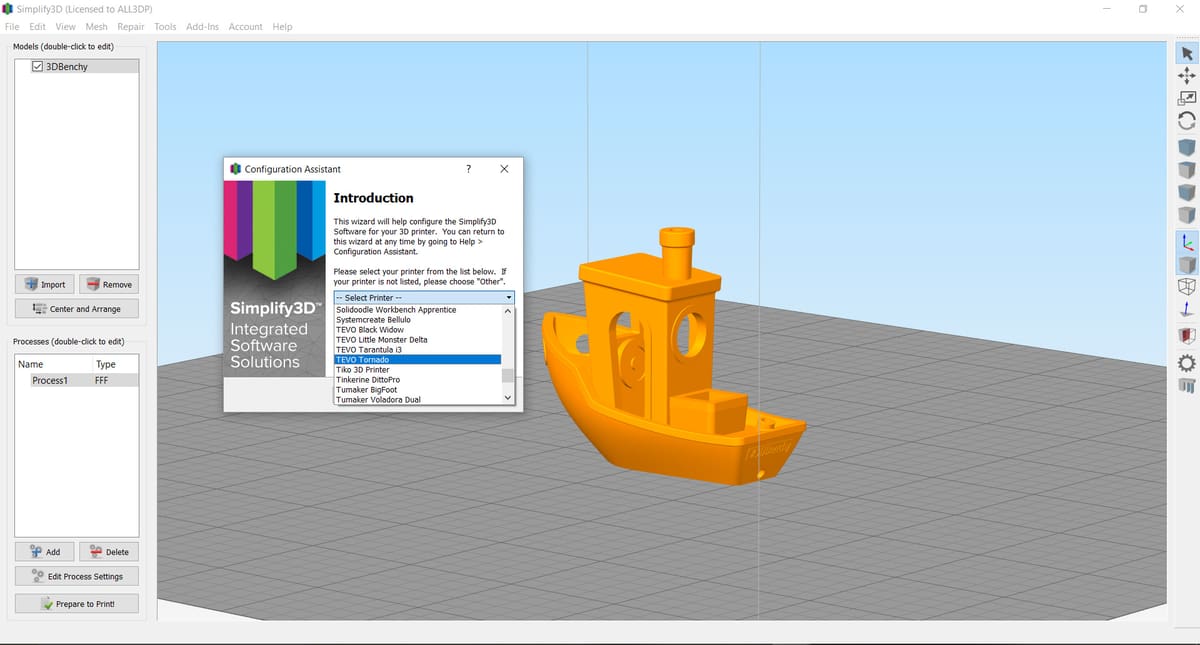
Task: Click the Import model button
Action: coord(44,285)
